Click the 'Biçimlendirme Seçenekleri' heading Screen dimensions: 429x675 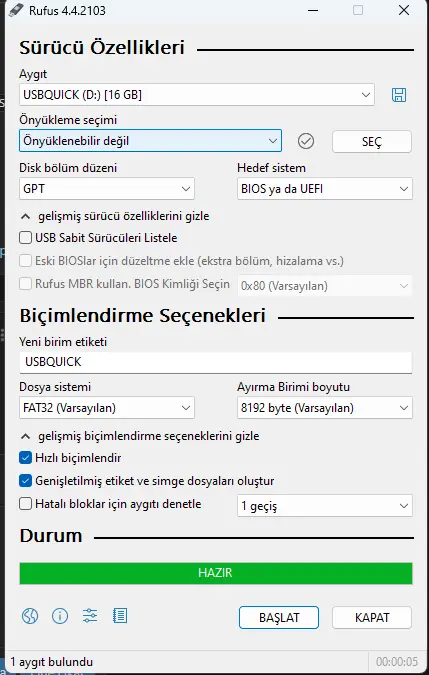142,316
